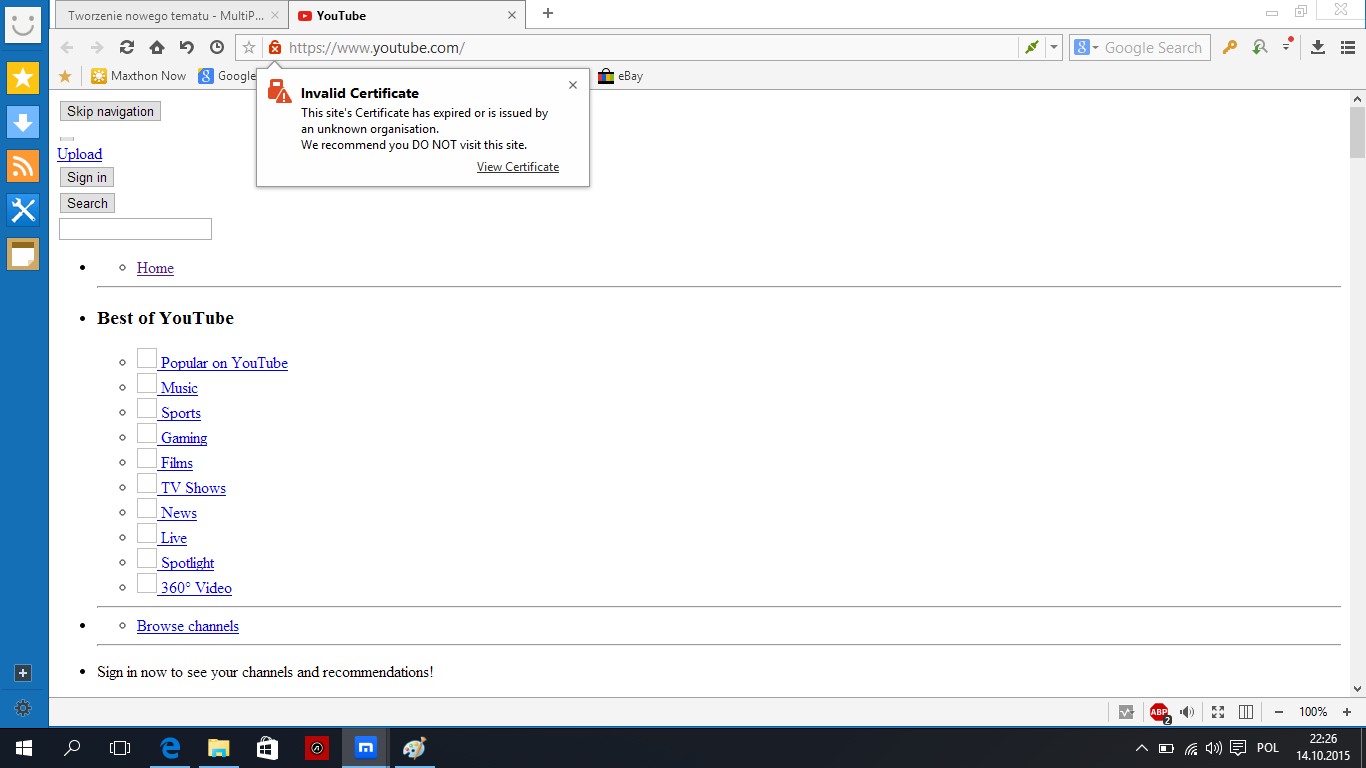
Task: Open the Browse channels link
Action: pyautogui.click(x=188, y=626)
